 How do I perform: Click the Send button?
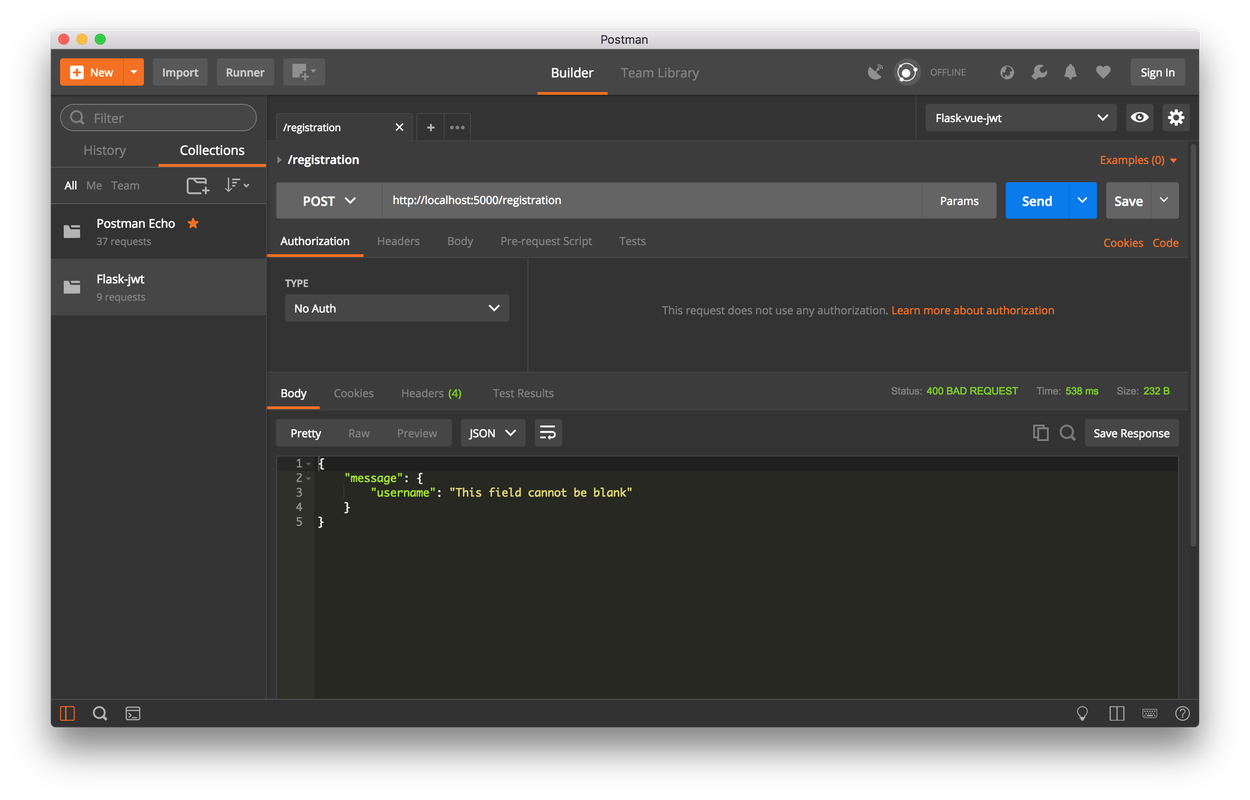[1037, 201]
